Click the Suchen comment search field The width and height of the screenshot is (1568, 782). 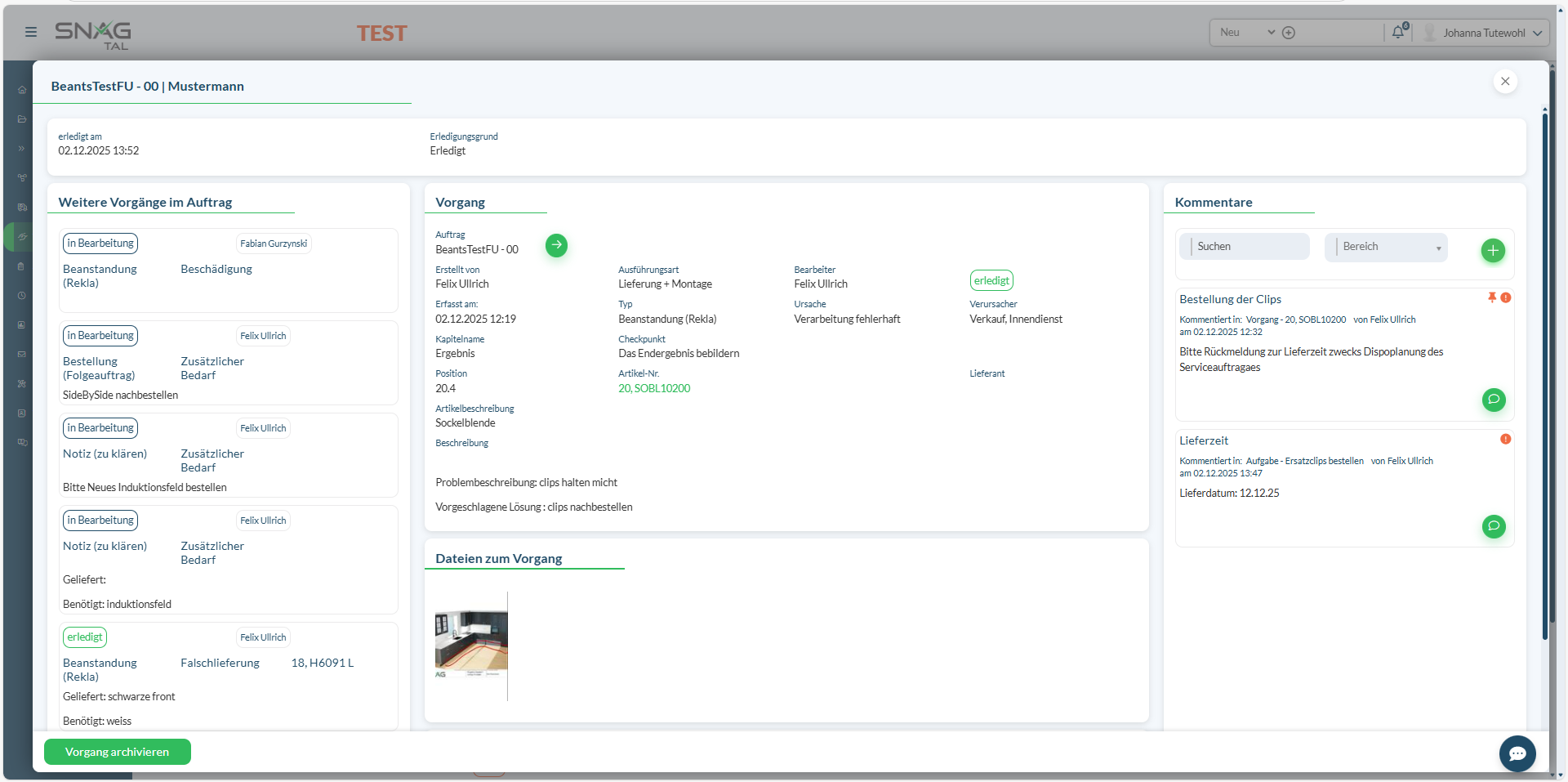tap(1248, 247)
